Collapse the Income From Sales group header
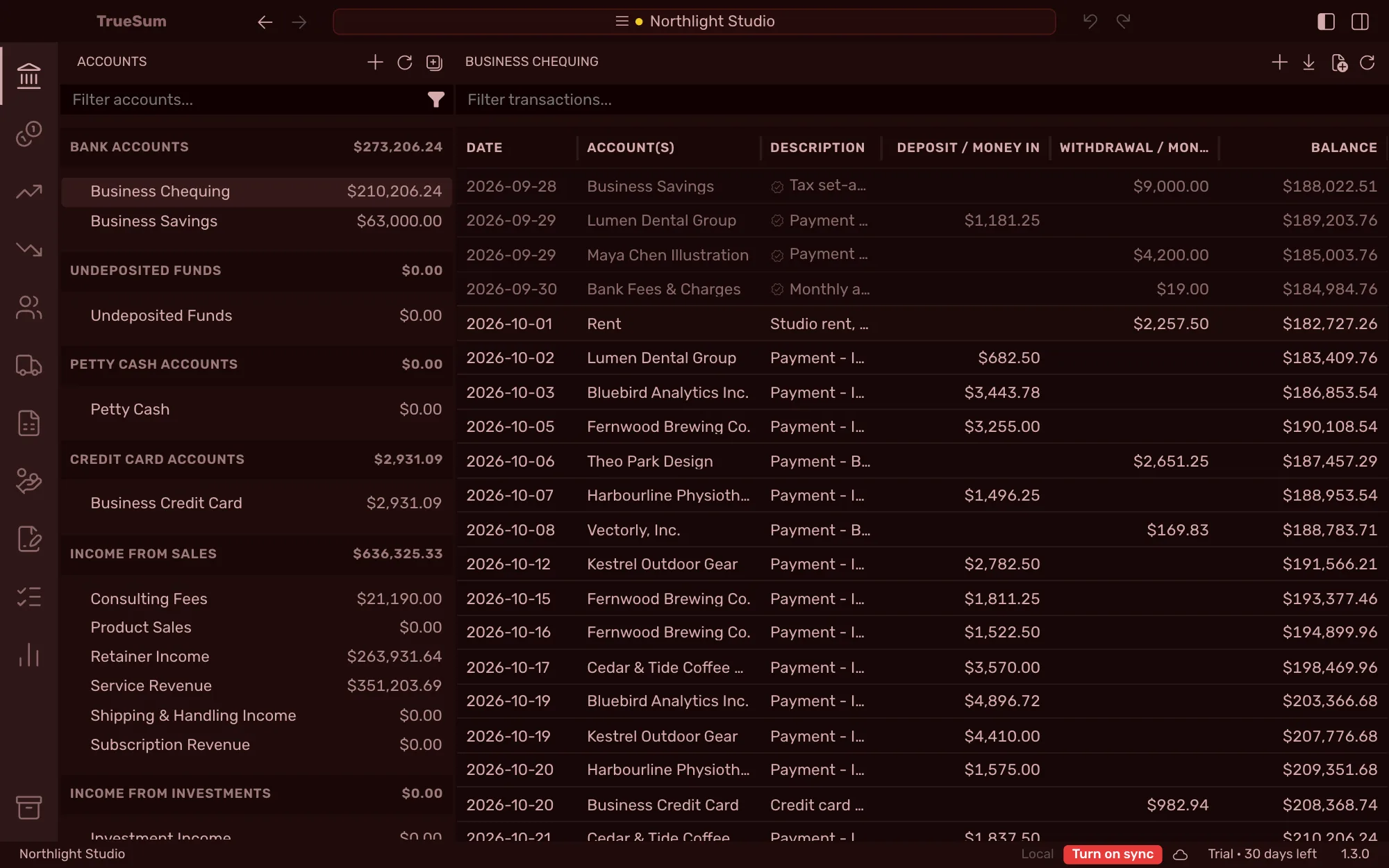Image resolution: width=1389 pixels, height=868 pixels. [256, 554]
